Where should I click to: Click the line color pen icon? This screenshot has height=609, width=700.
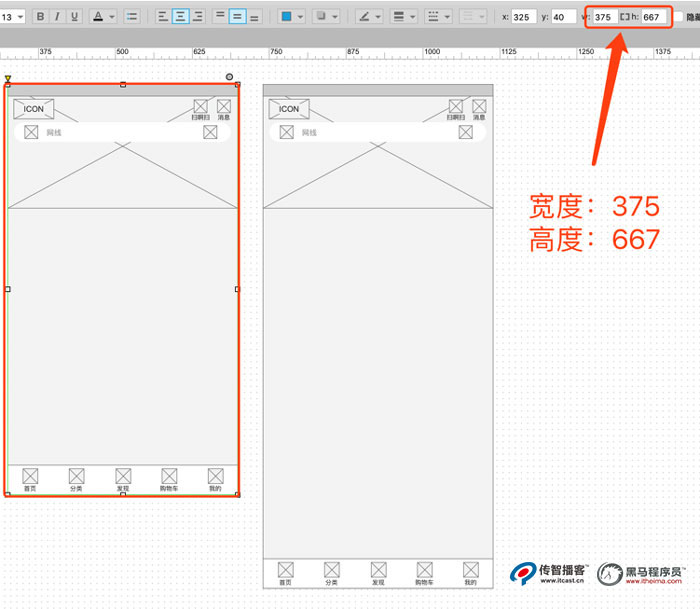364,17
